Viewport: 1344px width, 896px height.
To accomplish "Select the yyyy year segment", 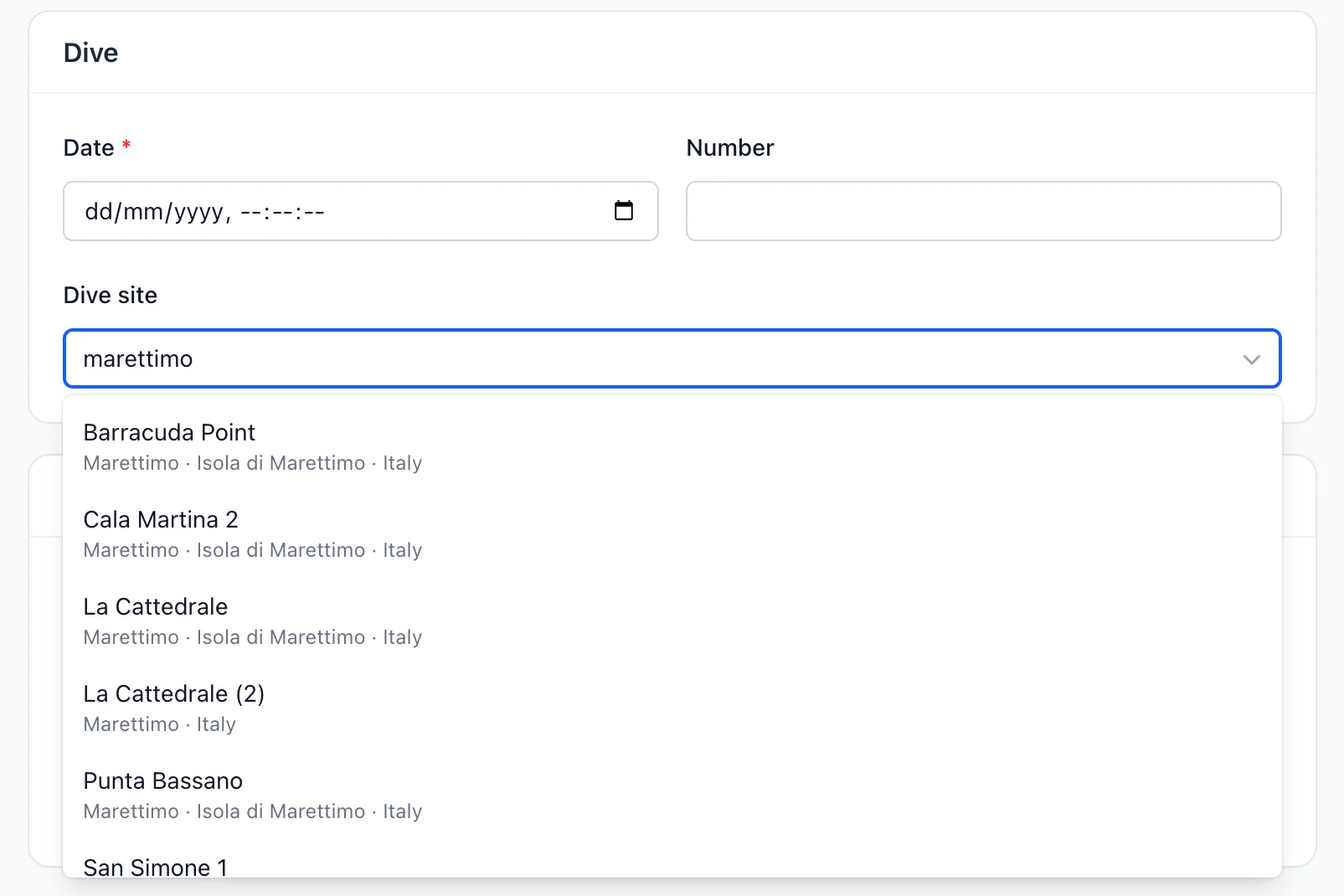I will [198, 211].
